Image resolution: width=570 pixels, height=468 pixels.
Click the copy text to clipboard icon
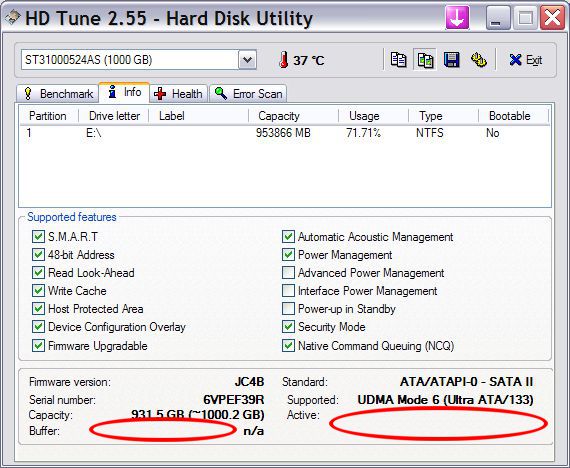click(x=398, y=60)
